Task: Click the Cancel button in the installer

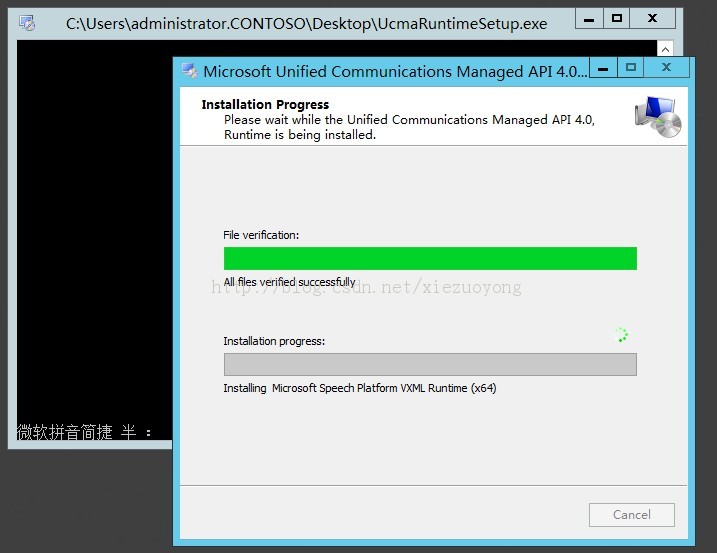Action: (631, 515)
